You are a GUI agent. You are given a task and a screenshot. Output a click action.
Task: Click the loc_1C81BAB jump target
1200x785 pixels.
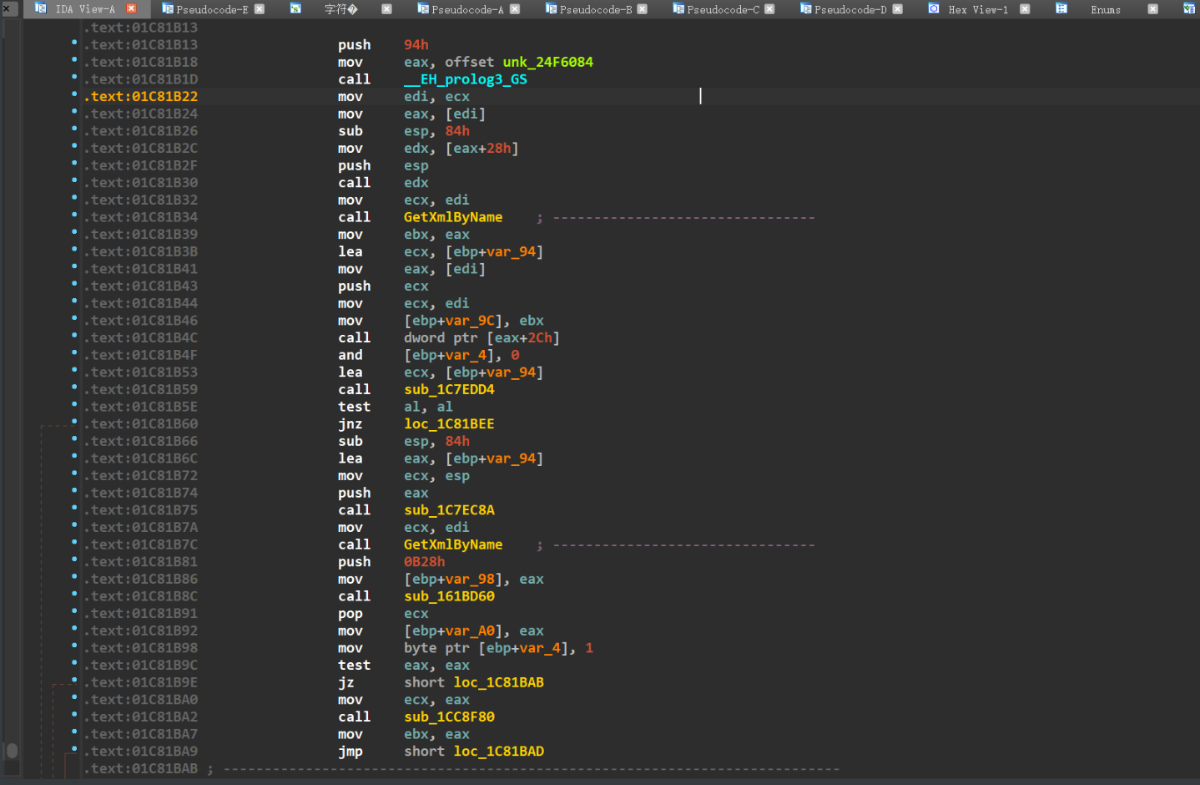[499, 683]
